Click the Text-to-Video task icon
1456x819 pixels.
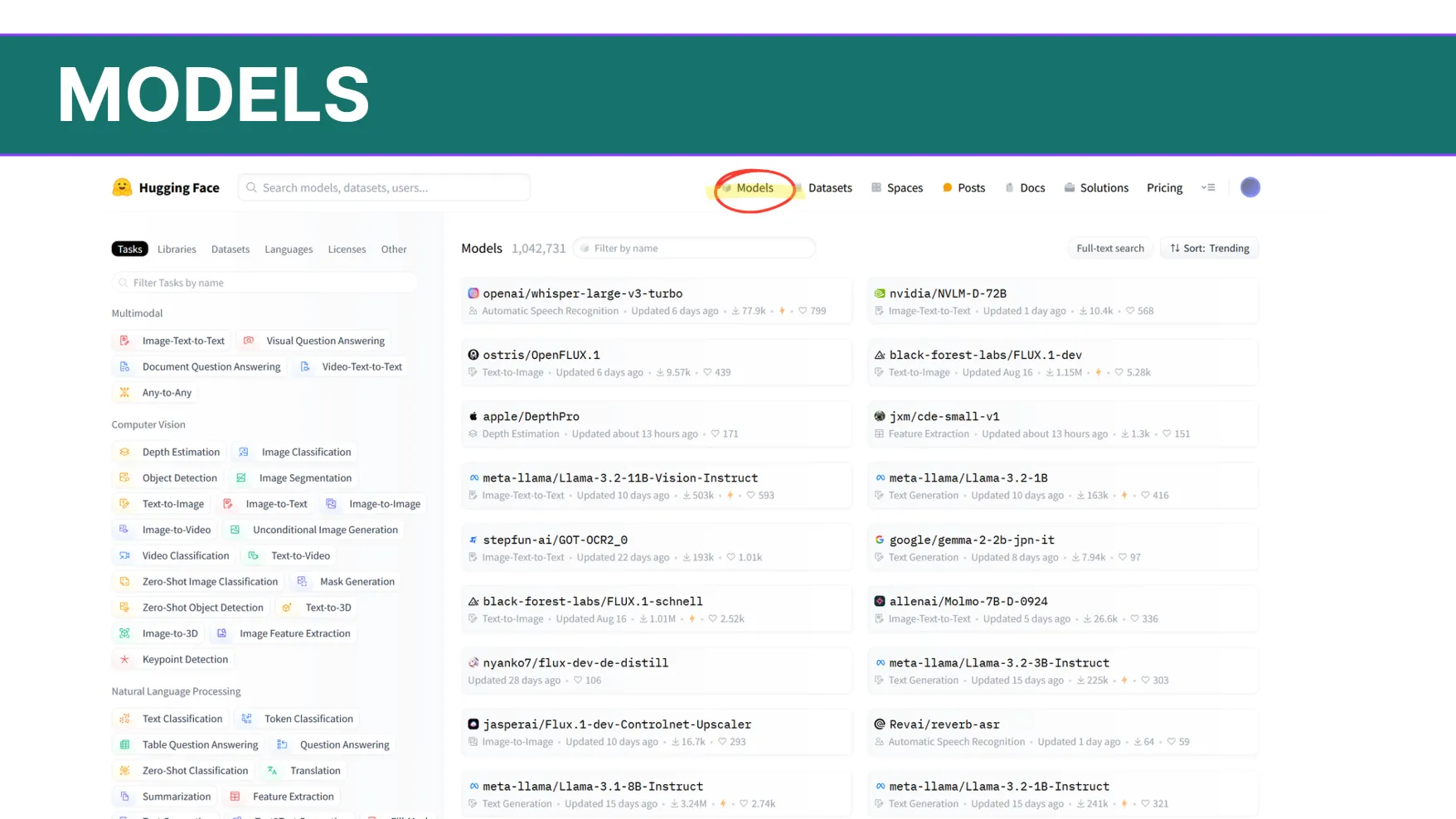pos(254,555)
